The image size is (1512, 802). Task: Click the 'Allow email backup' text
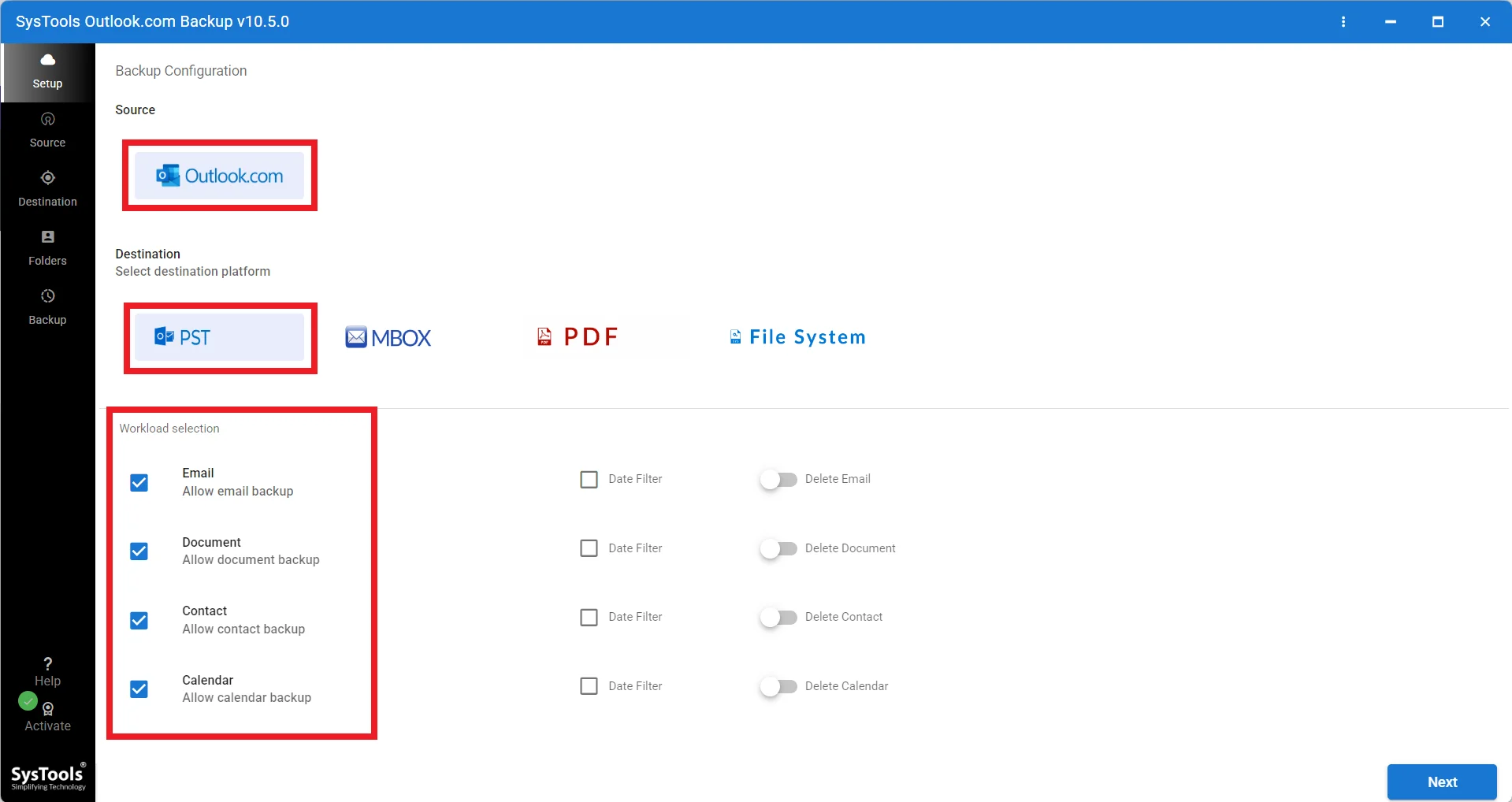(x=238, y=491)
